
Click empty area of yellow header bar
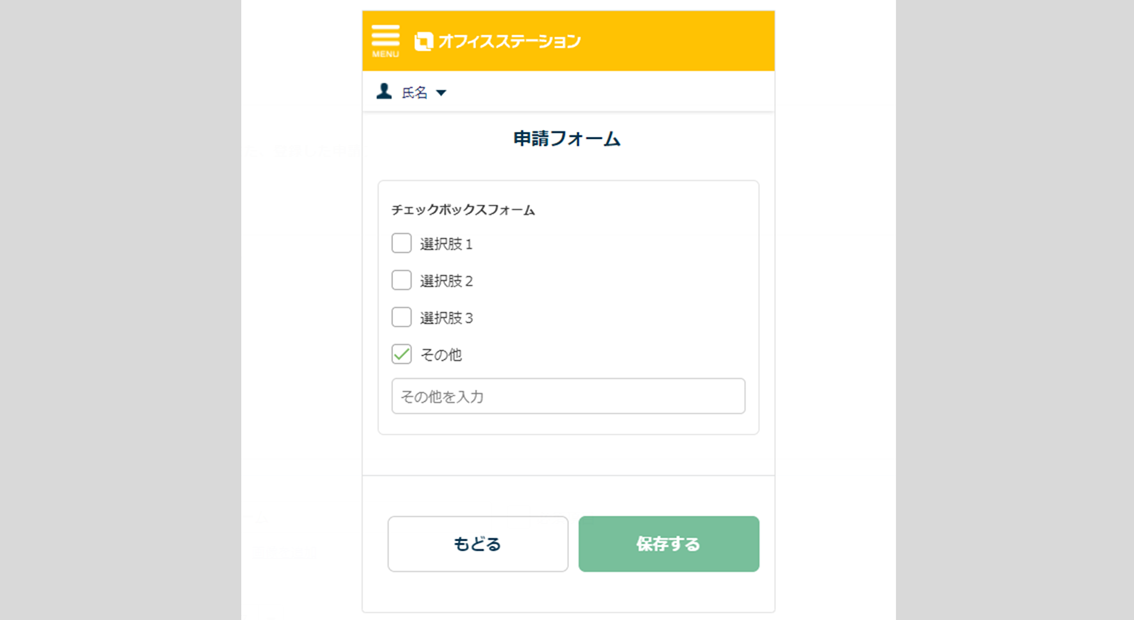(x=680, y=41)
